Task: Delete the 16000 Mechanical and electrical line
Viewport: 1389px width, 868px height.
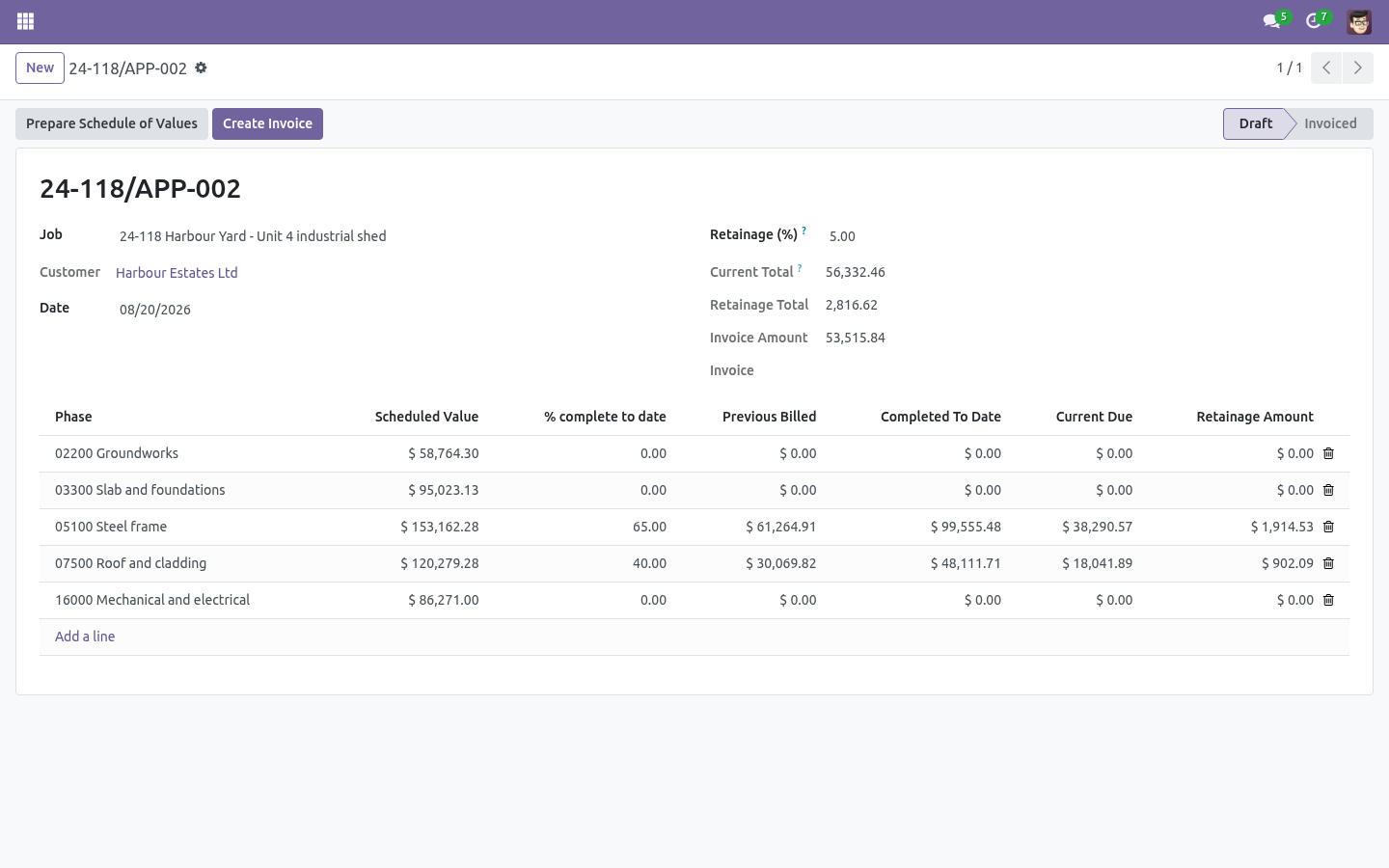Action: (1328, 600)
